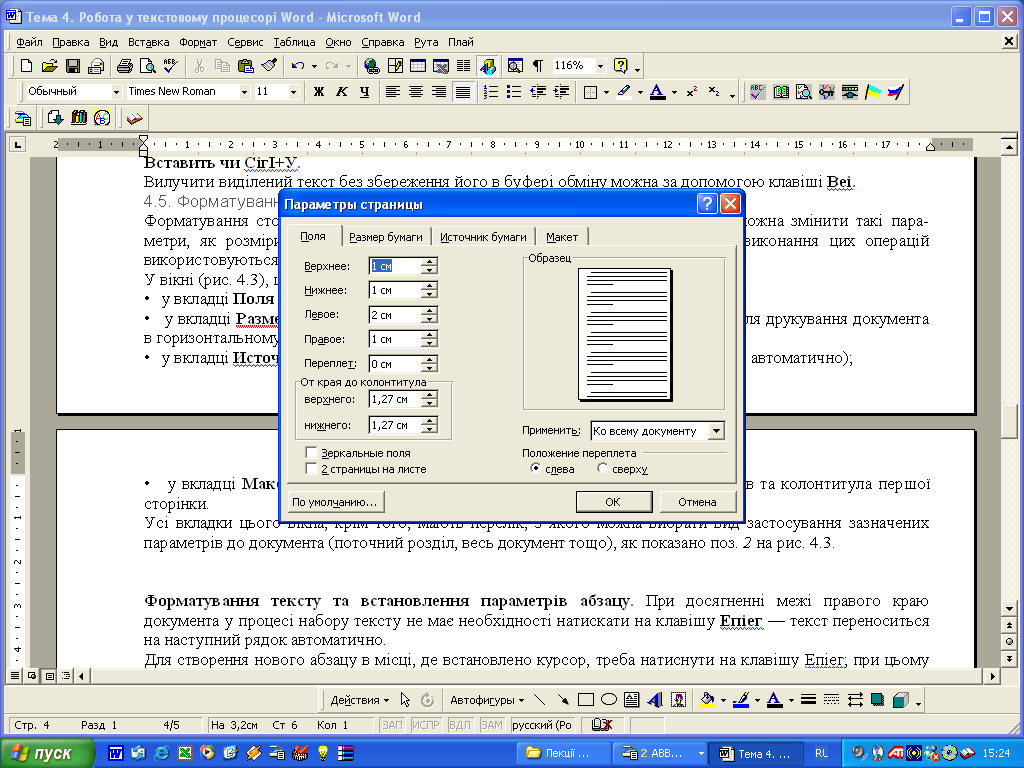The height and width of the screenshot is (768, 1024).
Task: Create a new blank document icon
Action: tap(26, 66)
